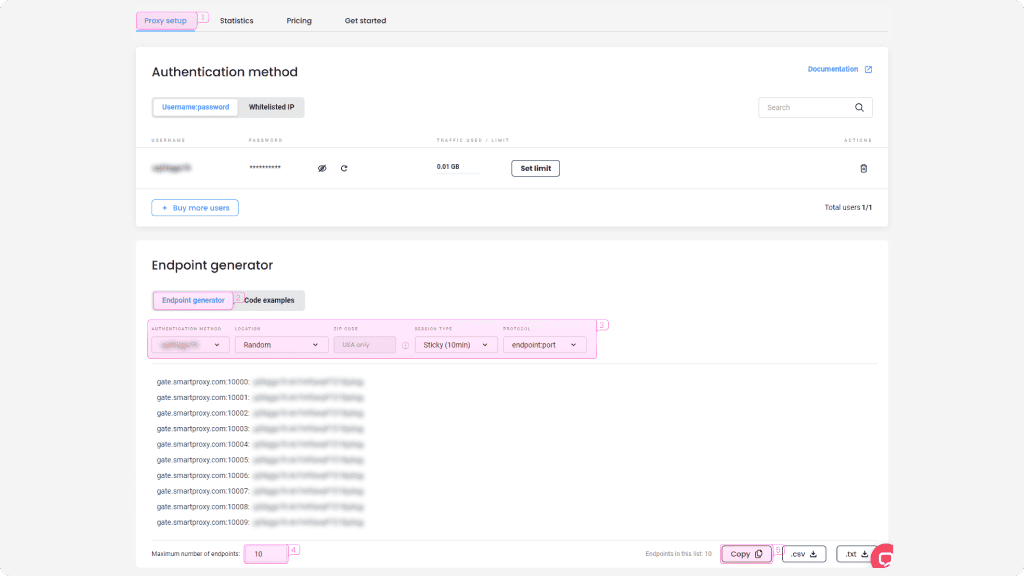Screen dimensions: 1024x576
Task: Toggle password visibility with the eye icon
Action: click(322, 168)
